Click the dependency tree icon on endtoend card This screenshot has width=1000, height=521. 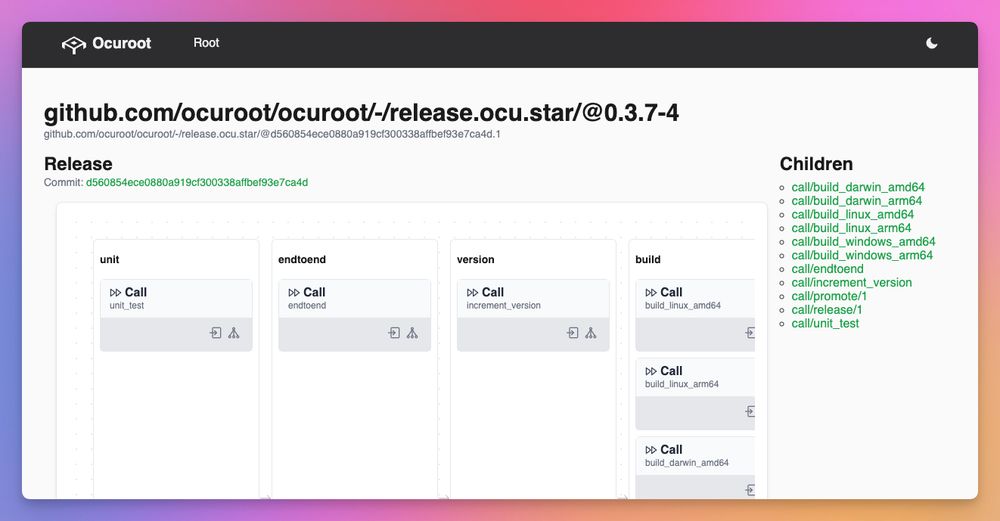pos(413,333)
